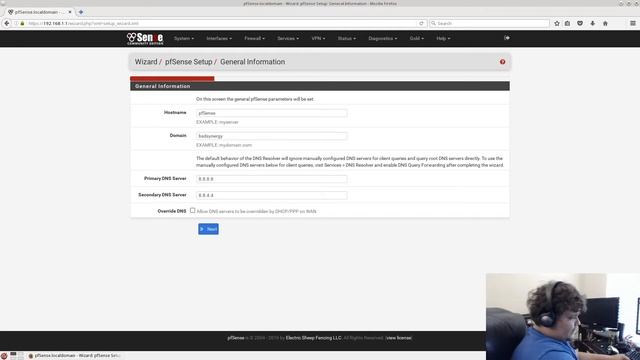640x360 pixels.
Task: Click the pfSense logo in the navbar
Action: [x=145, y=38]
